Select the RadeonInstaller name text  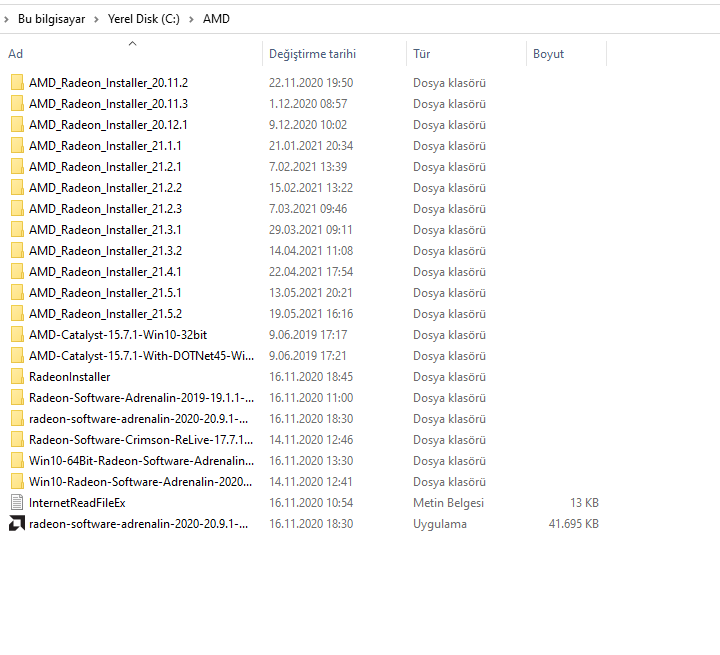point(70,377)
